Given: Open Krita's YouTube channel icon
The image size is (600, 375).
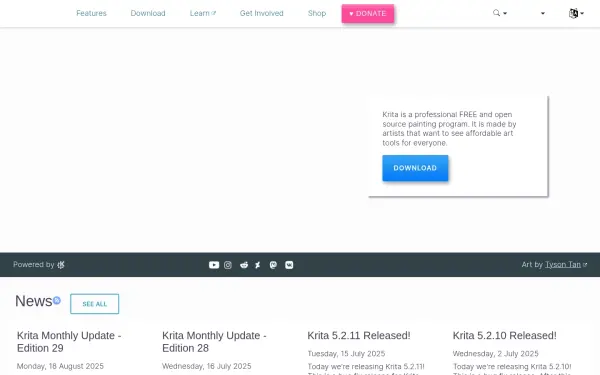Looking at the screenshot, I should (x=214, y=265).
